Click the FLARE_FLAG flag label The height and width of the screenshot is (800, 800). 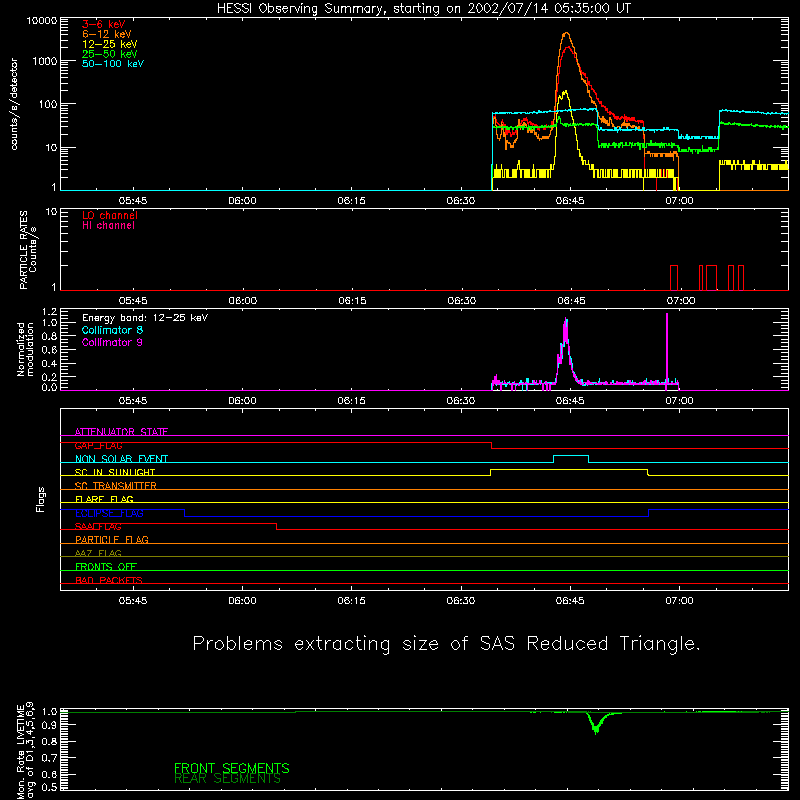[x=104, y=499]
